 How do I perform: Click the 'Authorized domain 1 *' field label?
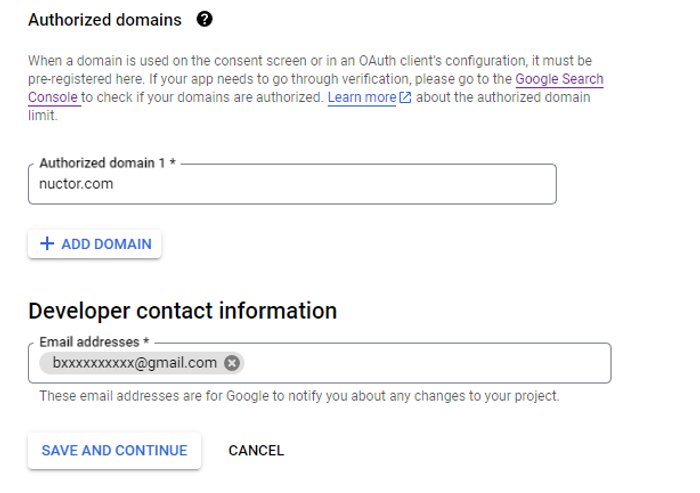click(x=108, y=163)
